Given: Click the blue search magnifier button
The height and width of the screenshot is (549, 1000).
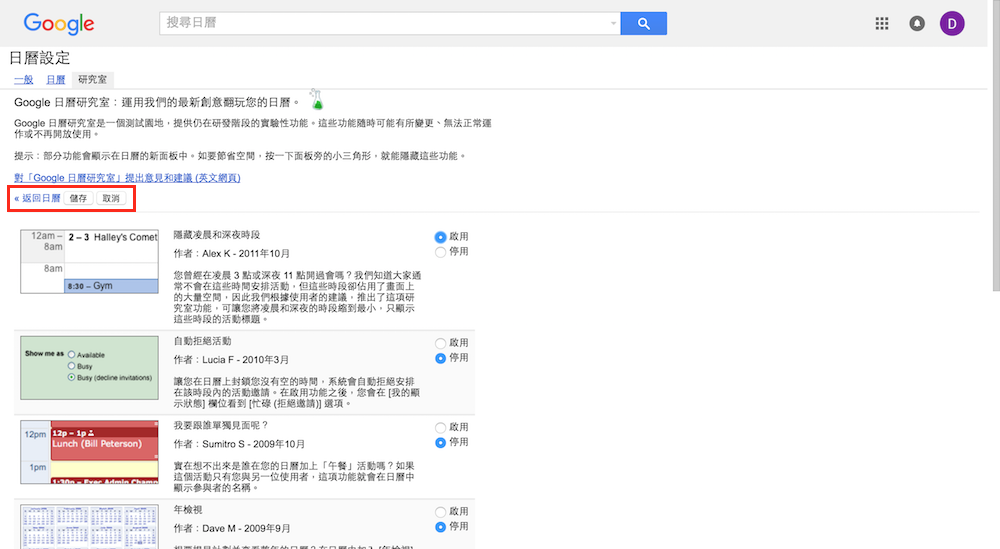Looking at the screenshot, I should [643, 24].
